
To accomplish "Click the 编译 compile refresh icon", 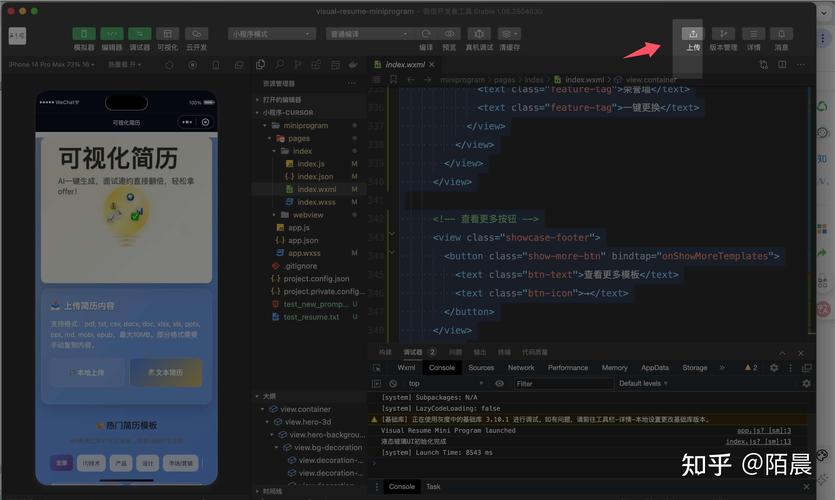I will [x=425, y=34].
